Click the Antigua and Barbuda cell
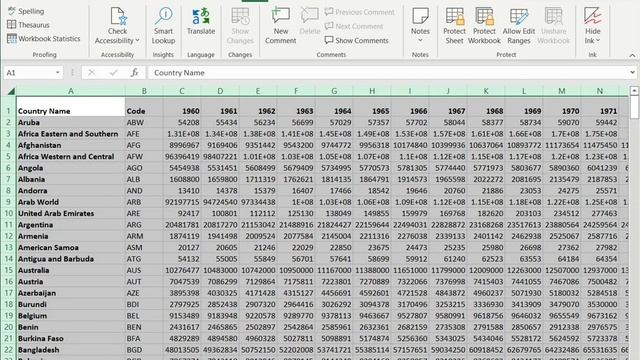The image size is (640, 360). (x=71, y=259)
